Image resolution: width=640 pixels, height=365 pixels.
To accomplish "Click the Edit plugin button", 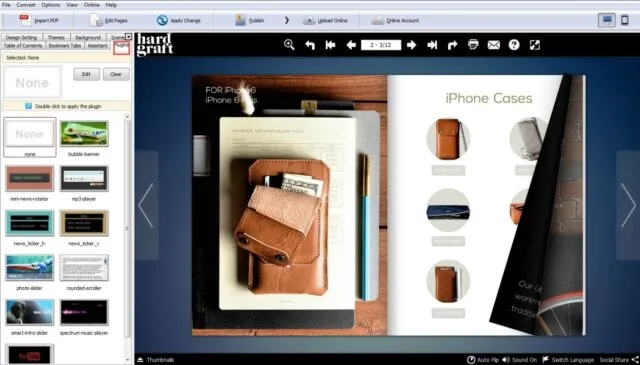I will [x=86, y=74].
